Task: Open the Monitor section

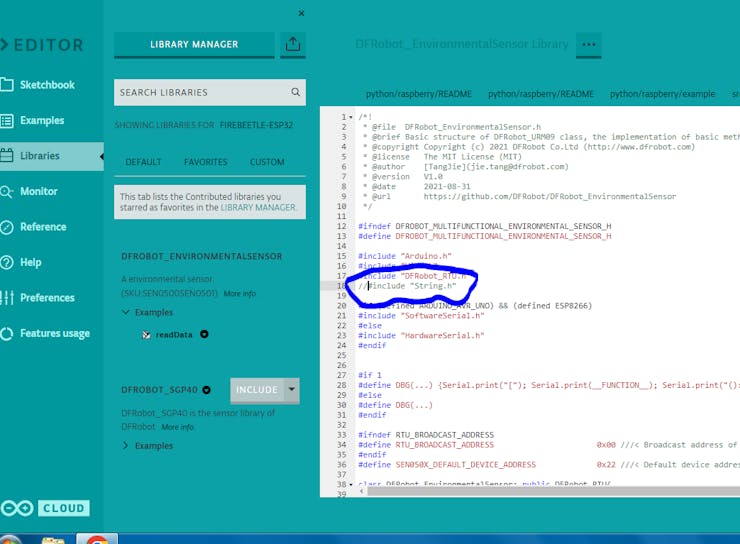Action: pos(39,191)
